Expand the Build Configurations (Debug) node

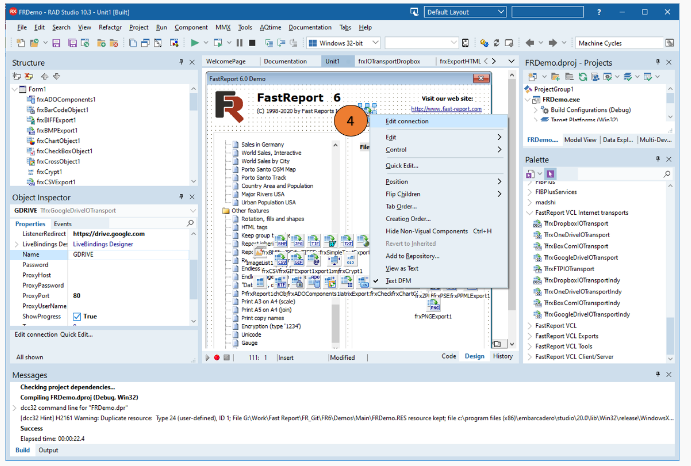(536, 110)
